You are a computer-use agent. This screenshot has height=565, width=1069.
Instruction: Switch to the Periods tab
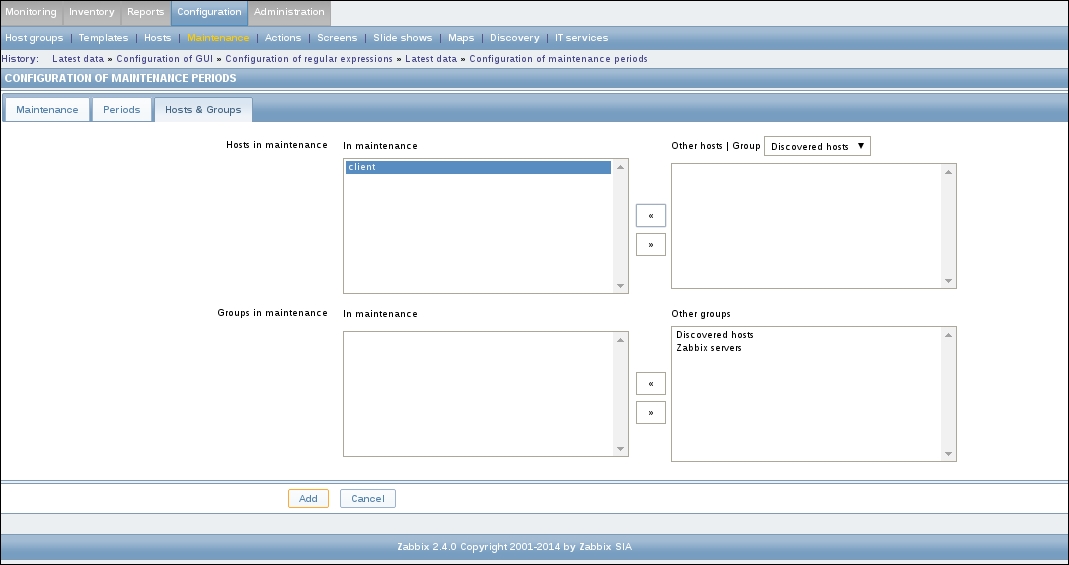122,110
